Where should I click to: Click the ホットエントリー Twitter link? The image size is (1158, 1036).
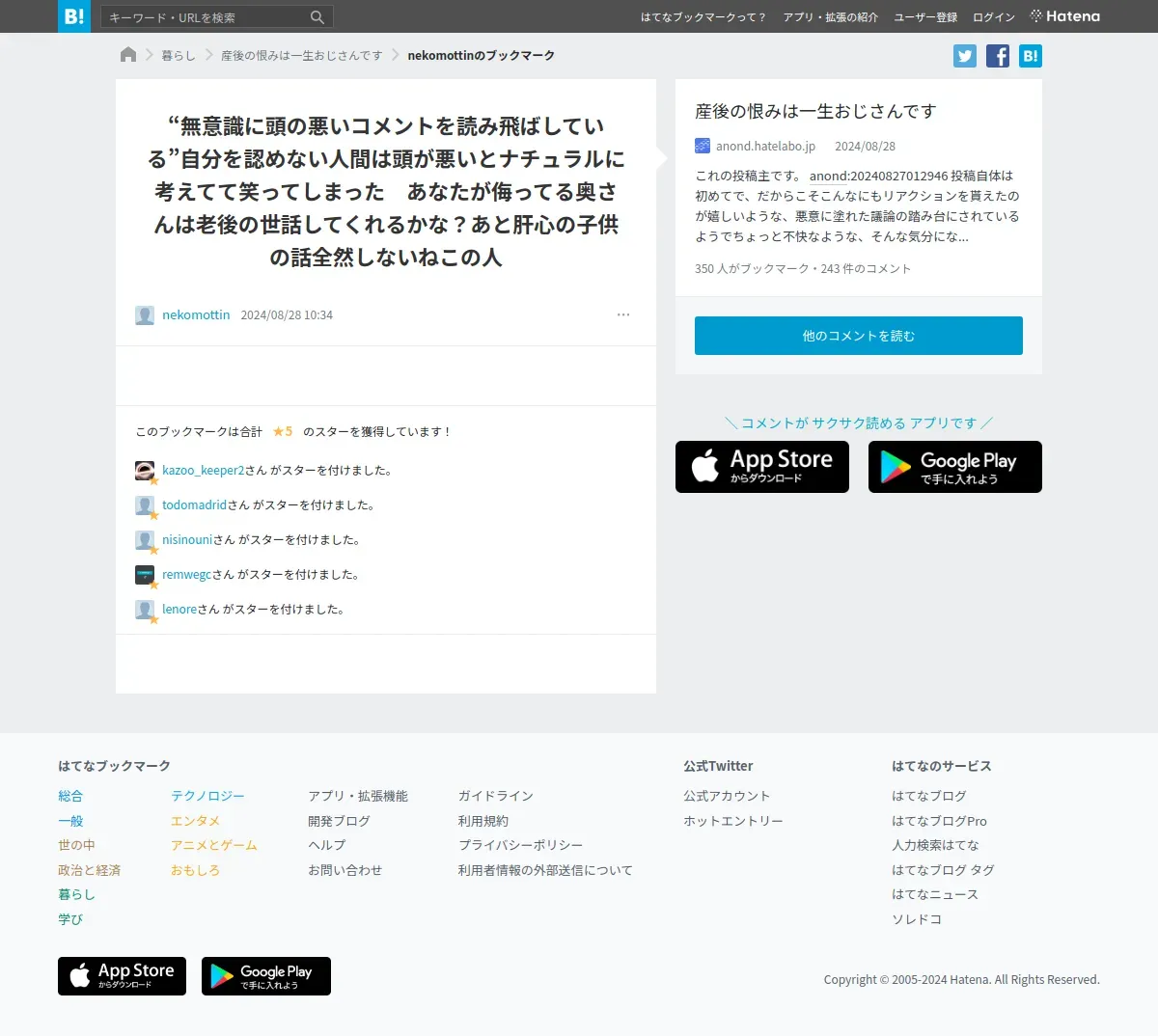pyautogui.click(x=733, y=822)
